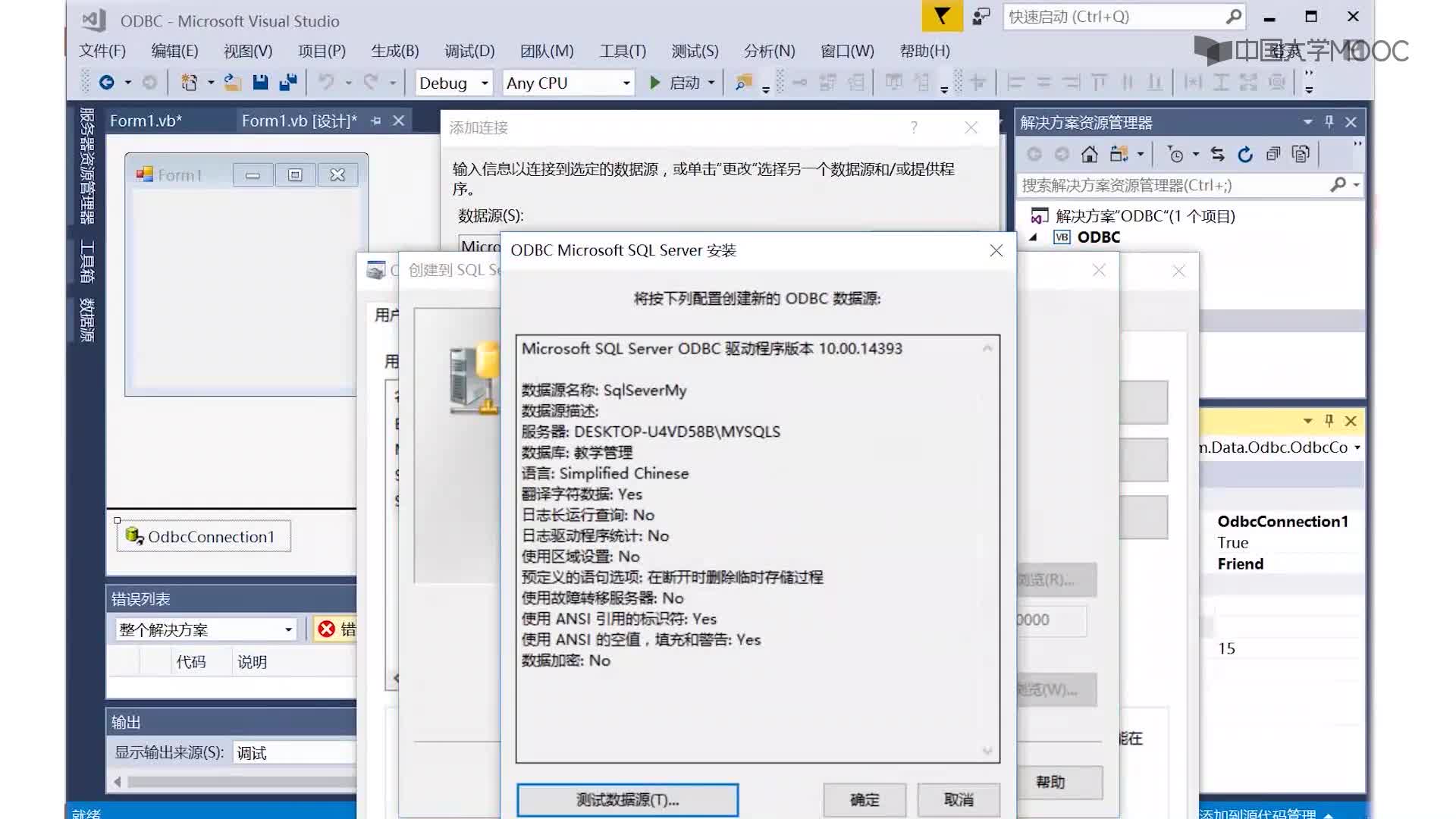Image resolution: width=1456 pixels, height=819 pixels.
Task: Click the Save floppy disk icon
Action: (x=260, y=83)
